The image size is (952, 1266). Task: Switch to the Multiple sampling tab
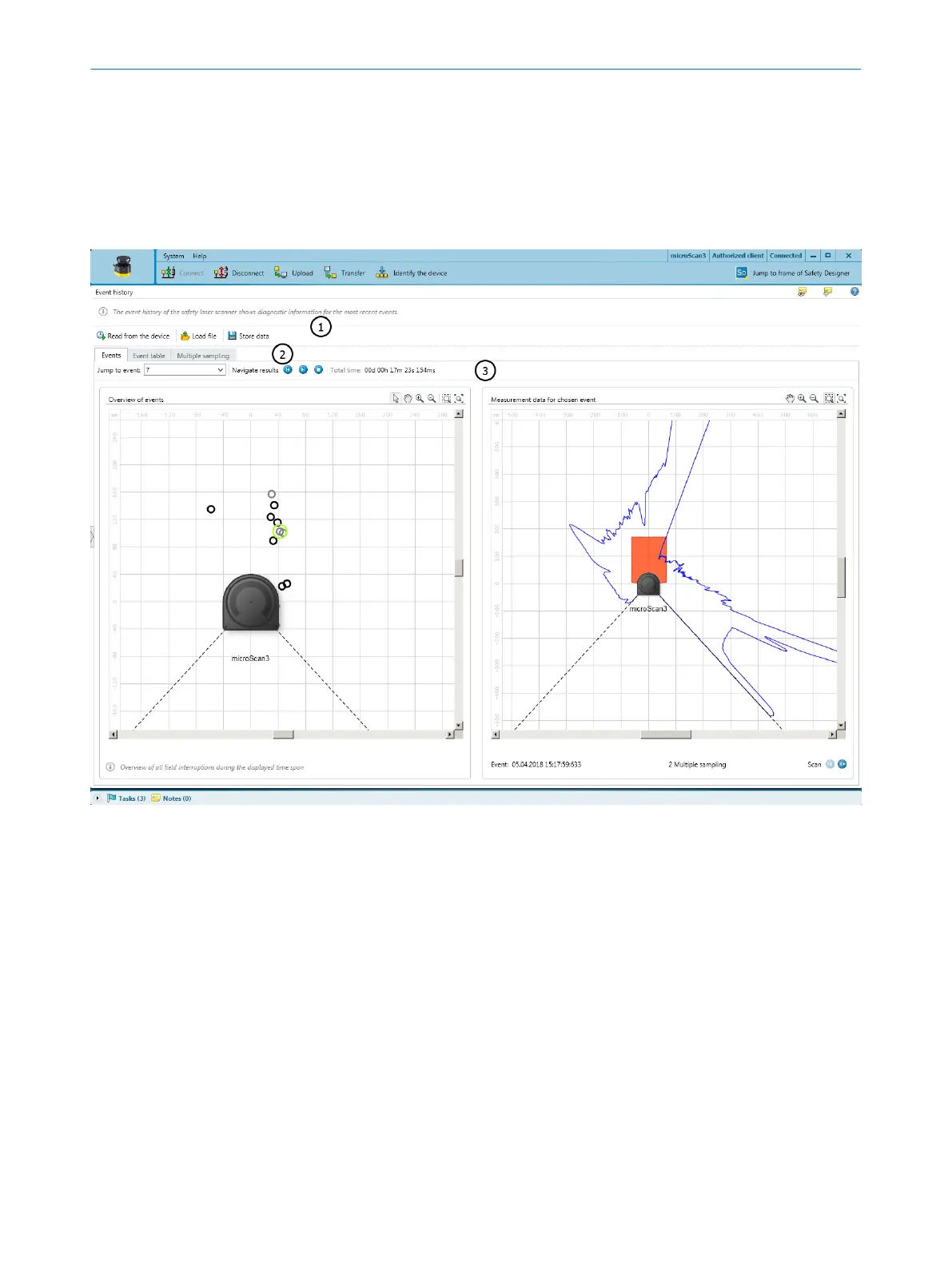tap(203, 356)
